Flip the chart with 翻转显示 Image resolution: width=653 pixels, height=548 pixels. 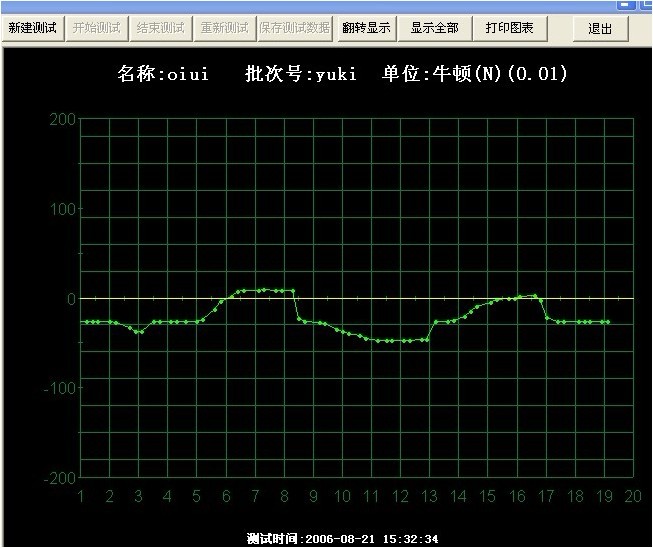pyautogui.click(x=366, y=28)
